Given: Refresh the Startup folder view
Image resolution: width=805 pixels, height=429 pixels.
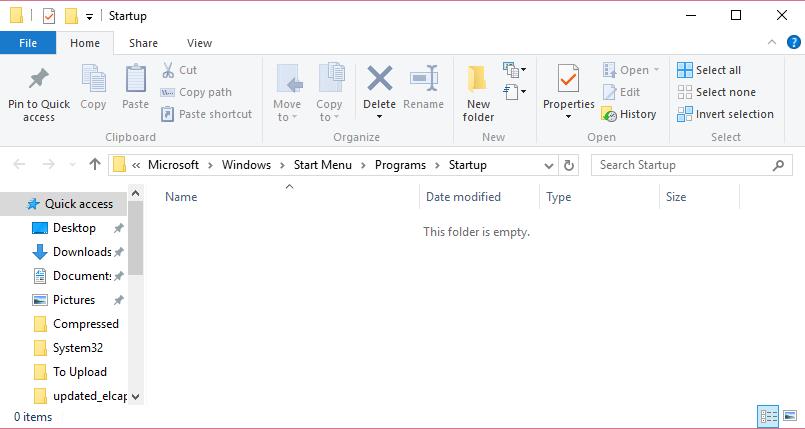Looking at the screenshot, I should coord(570,165).
